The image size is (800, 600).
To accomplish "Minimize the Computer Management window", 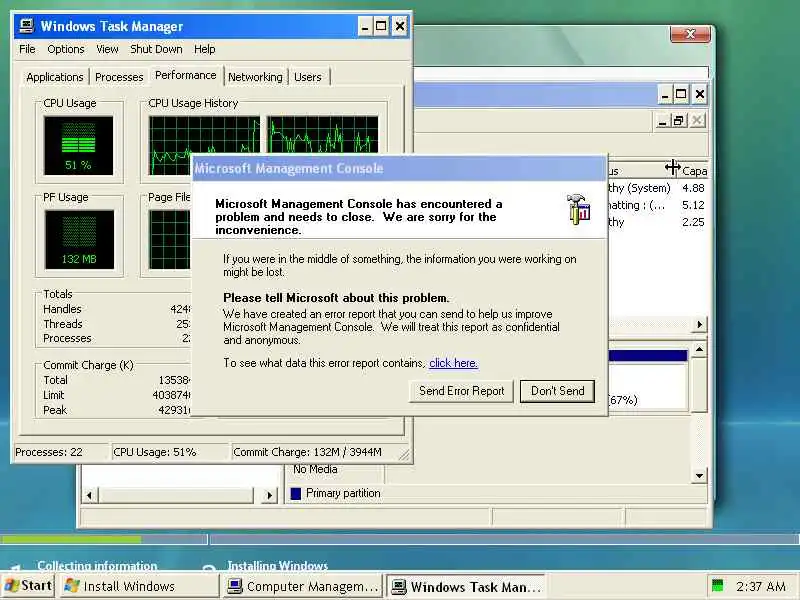I will coord(664,94).
